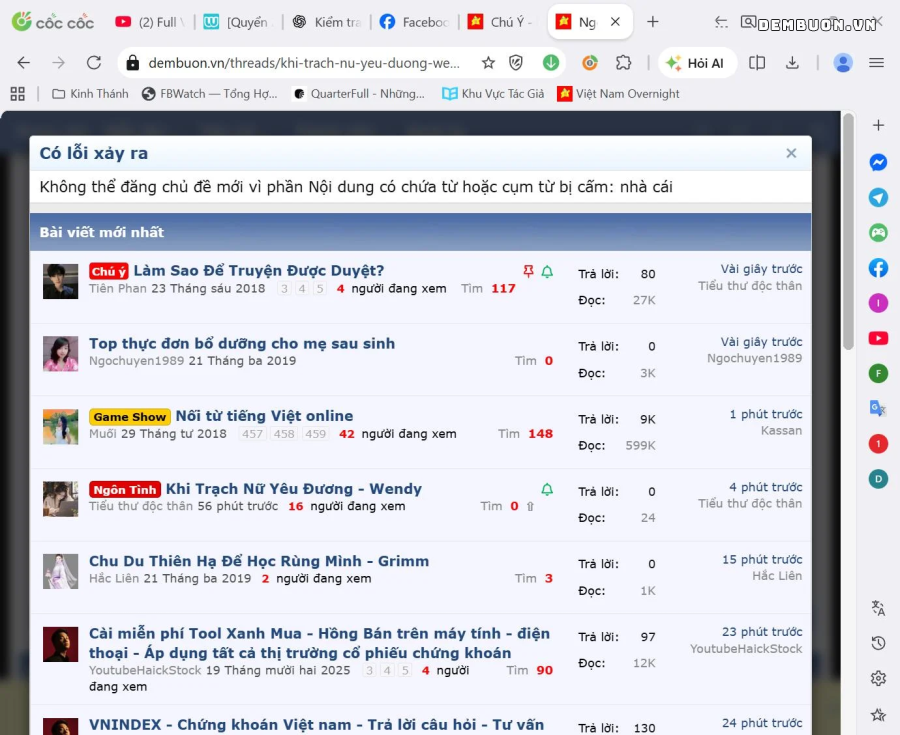Open the extensions puzzle icon
Viewport: 900px width, 735px height.
pyautogui.click(x=623, y=63)
